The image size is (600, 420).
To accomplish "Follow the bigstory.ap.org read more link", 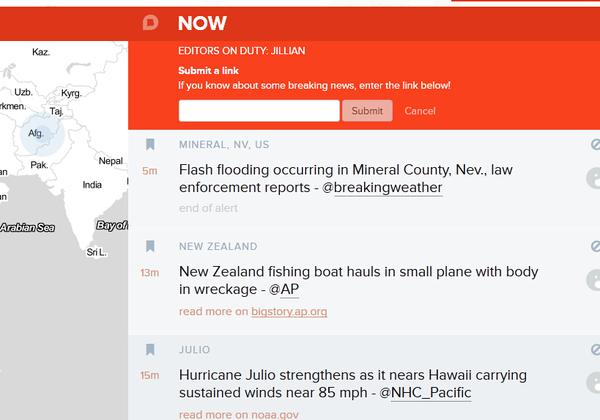I will click(x=289, y=311).
